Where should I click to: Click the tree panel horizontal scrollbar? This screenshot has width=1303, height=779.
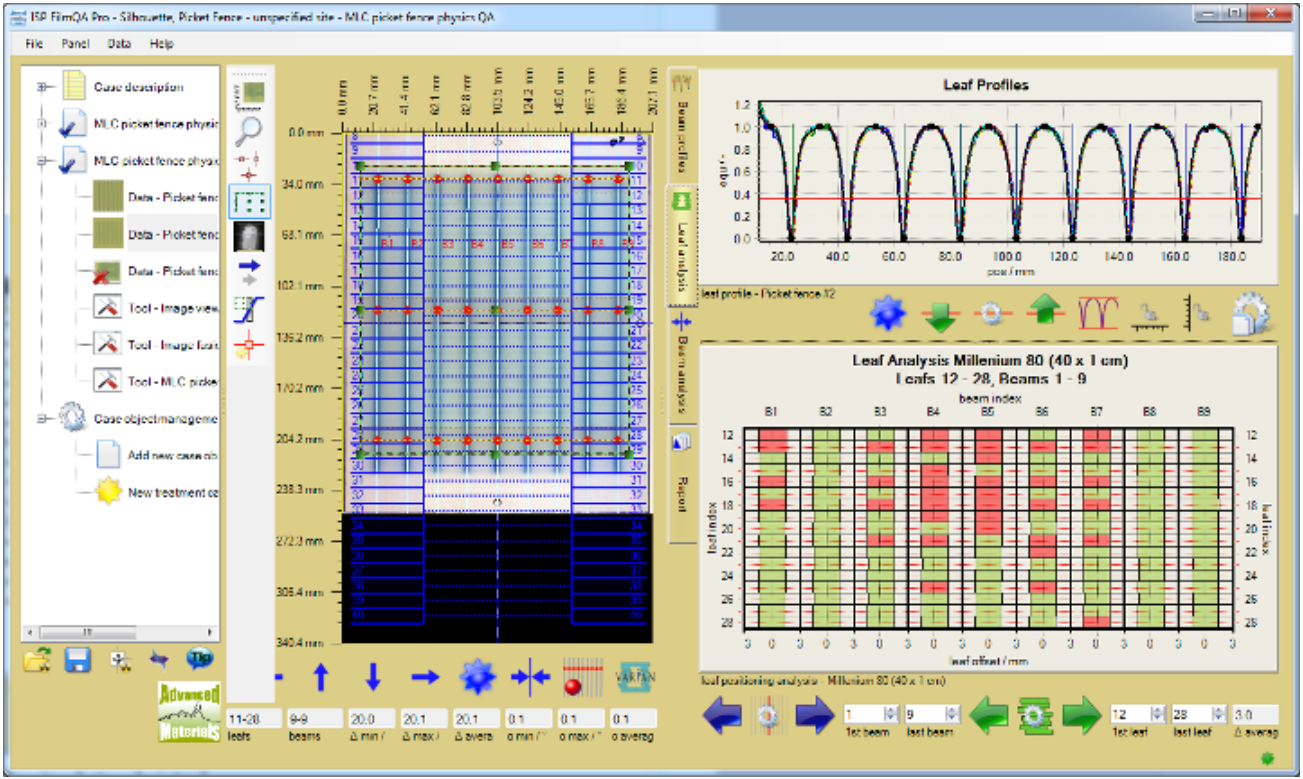click(121, 632)
